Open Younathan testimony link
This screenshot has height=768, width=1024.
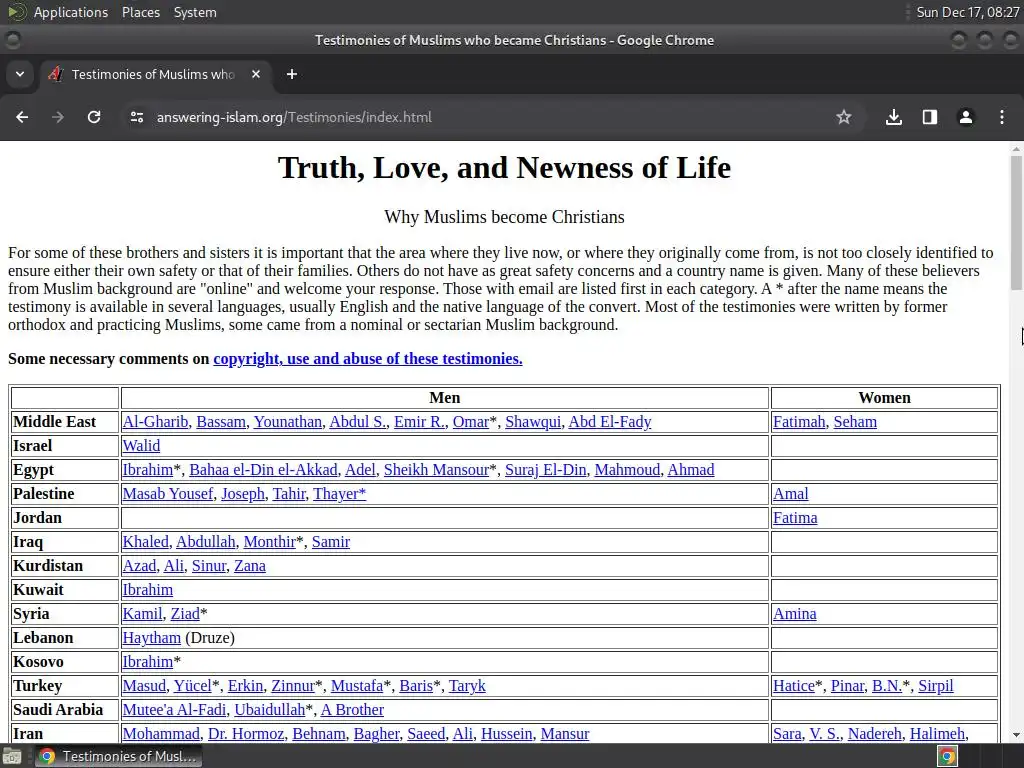[x=288, y=422]
